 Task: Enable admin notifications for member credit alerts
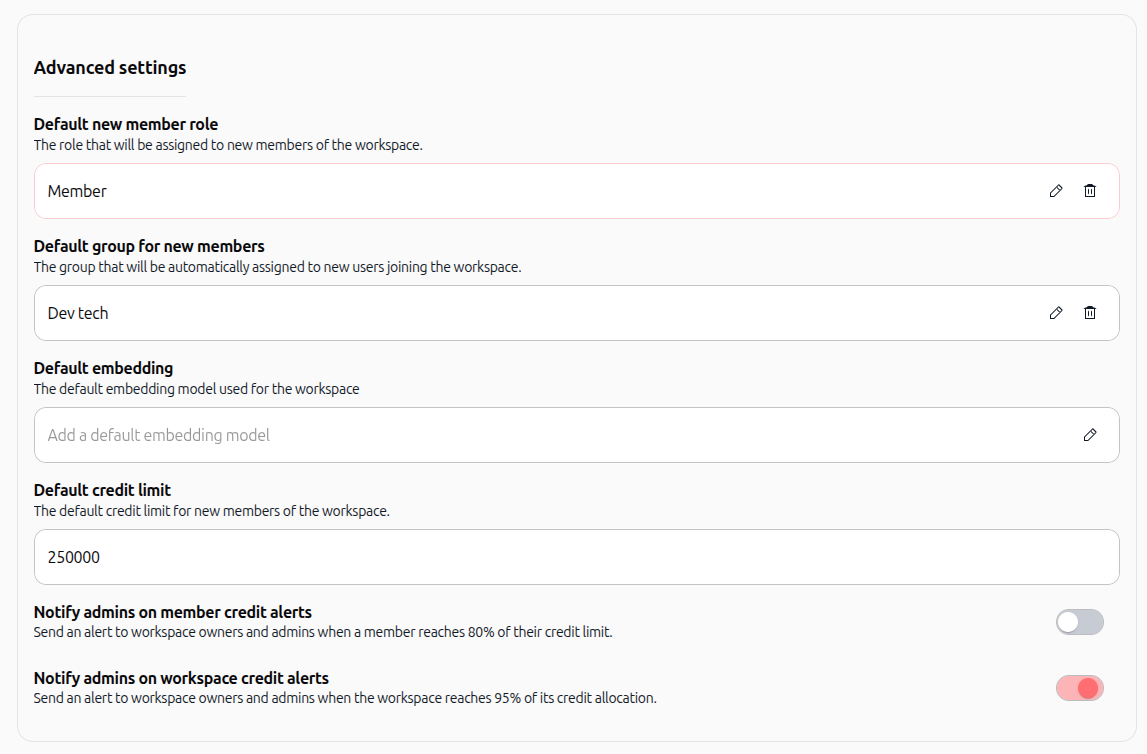pyautogui.click(x=1080, y=622)
